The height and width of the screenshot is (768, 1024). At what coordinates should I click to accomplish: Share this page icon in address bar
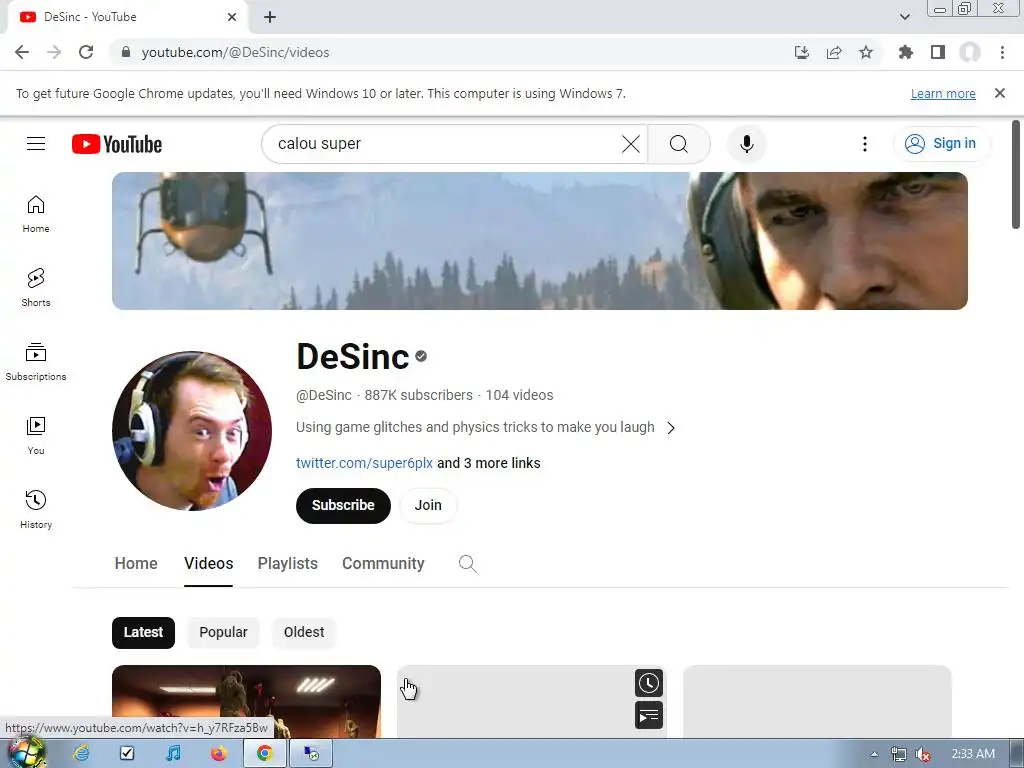pyautogui.click(x=834, y=52)
